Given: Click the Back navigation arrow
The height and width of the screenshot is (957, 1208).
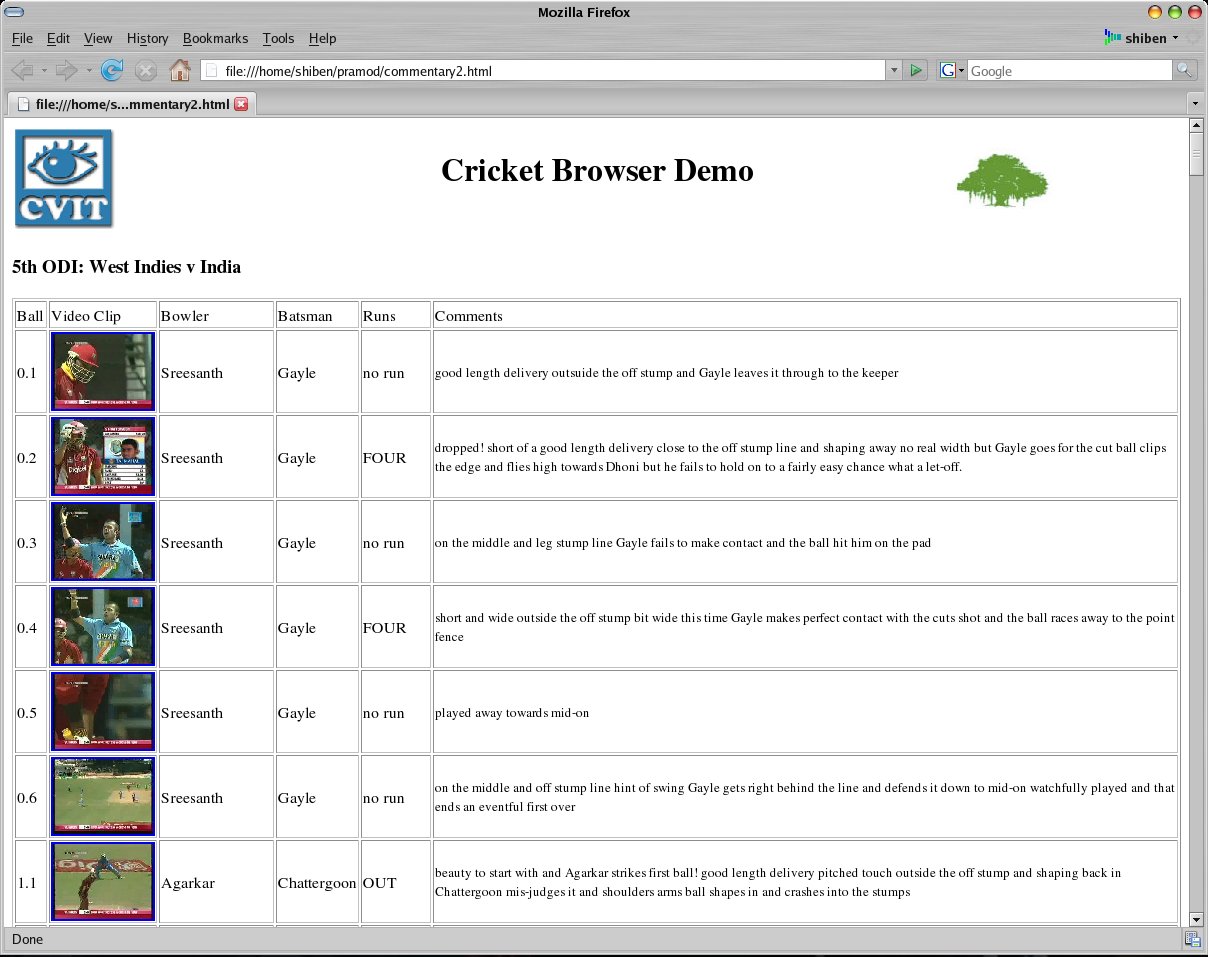Looking at the screenshot, I should (x=22, y=70).
